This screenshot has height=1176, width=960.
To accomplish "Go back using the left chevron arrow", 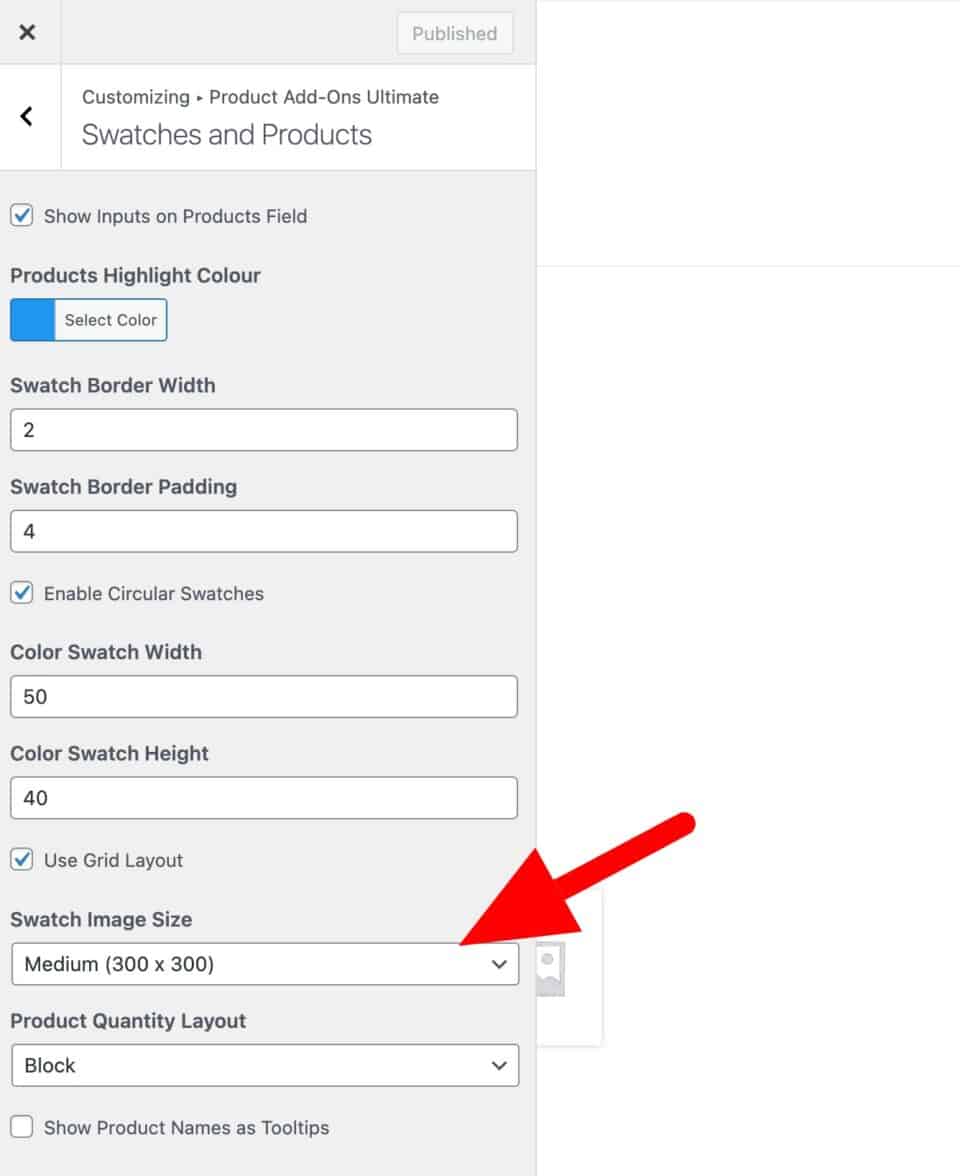I will (x=27, y=116).
